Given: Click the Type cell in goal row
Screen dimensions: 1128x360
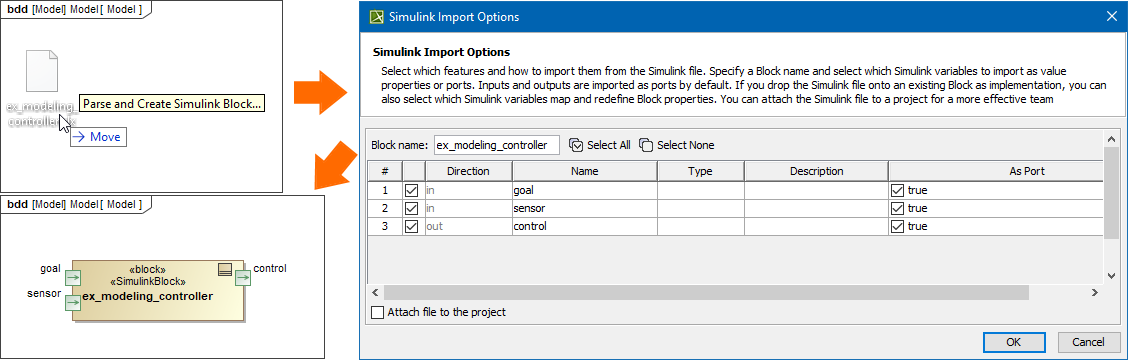Looking at the screenshot, I should pos(701,191).
